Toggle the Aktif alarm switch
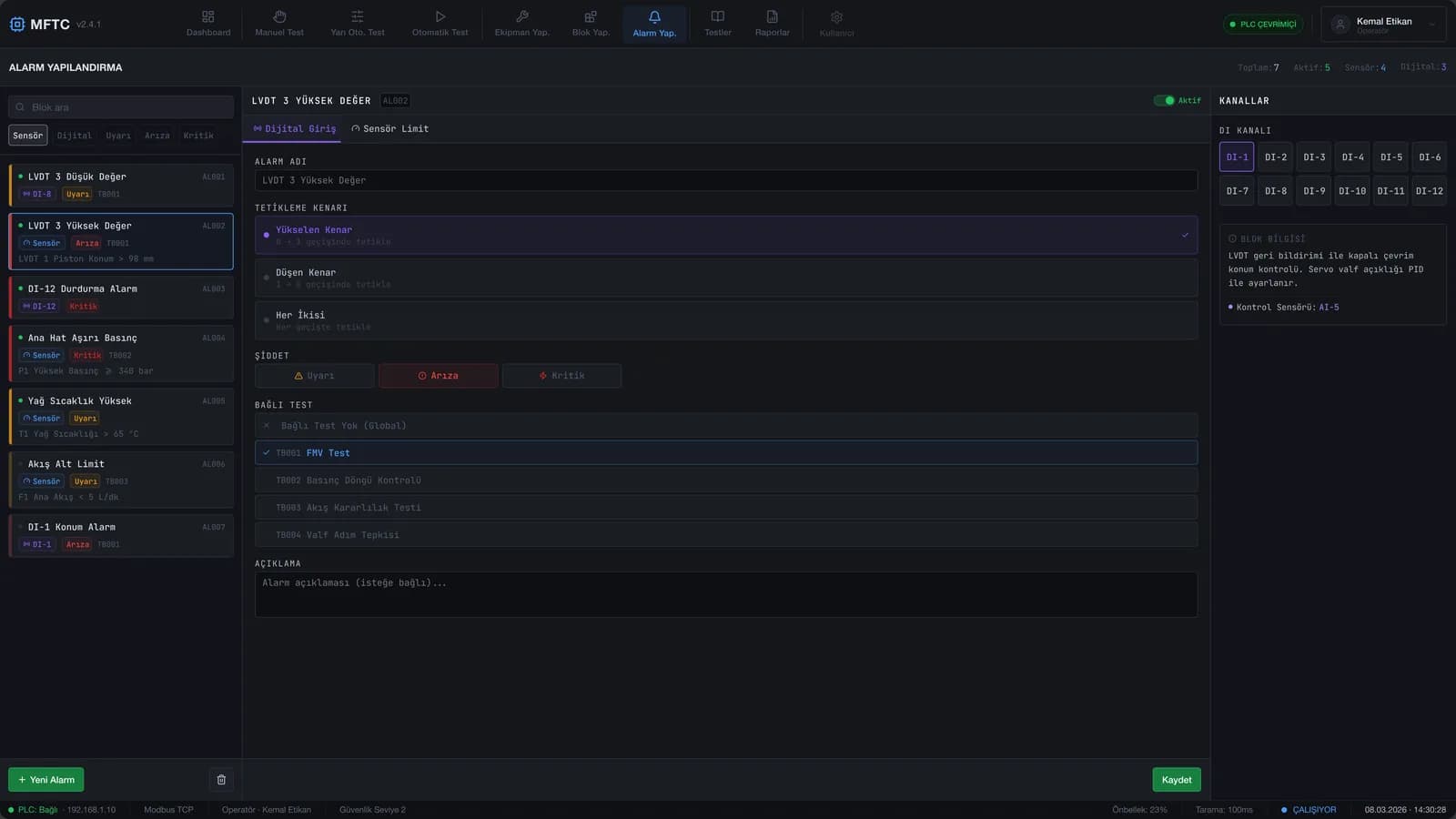The image size is (1456, 819). click(1164, 101)
